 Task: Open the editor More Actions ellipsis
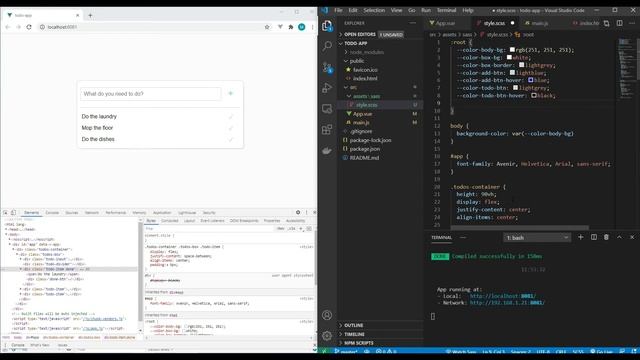click(632, 23)
